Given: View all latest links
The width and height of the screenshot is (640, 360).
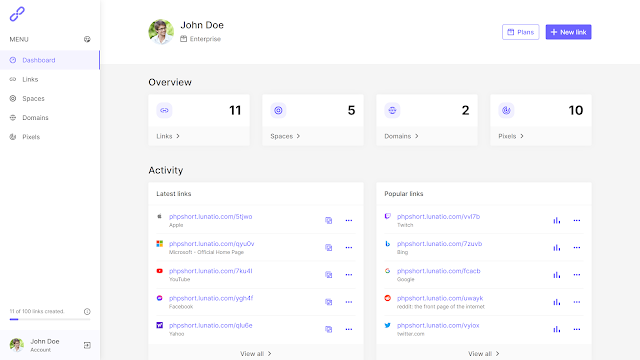Looking at the screenshot, I should click(256, 353).
